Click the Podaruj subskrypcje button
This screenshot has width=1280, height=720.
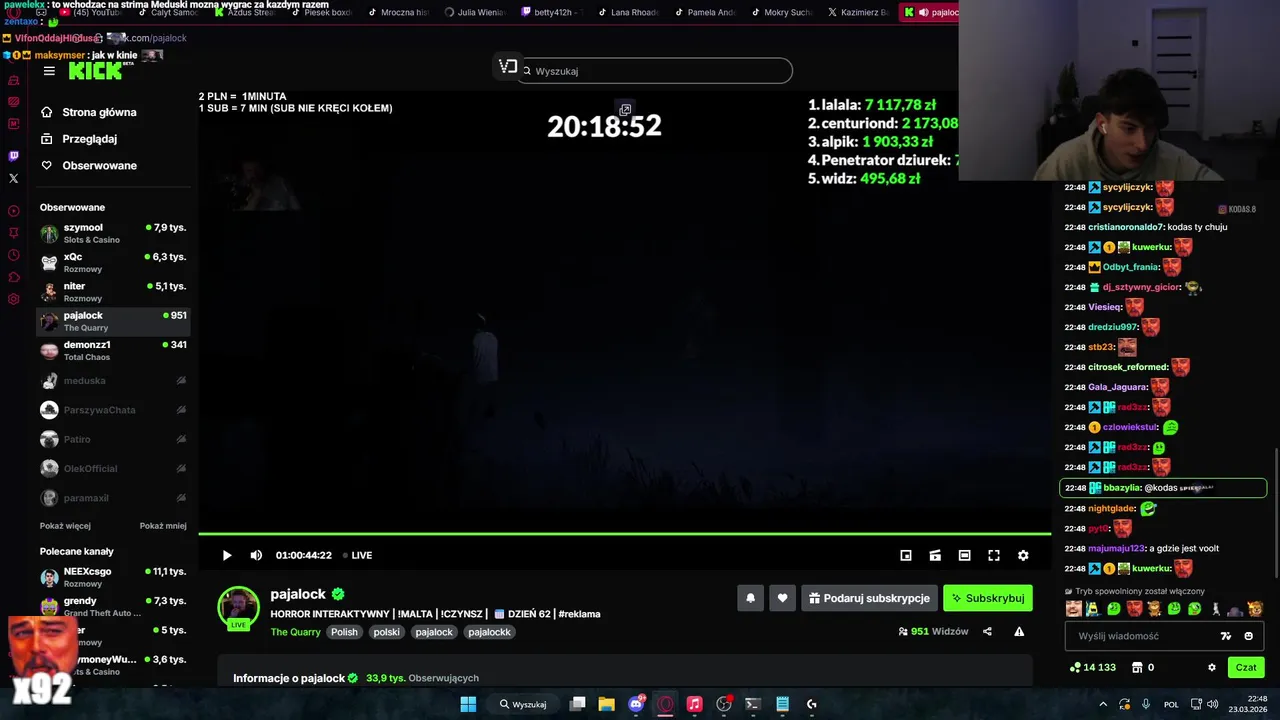(x=869, y=598)
